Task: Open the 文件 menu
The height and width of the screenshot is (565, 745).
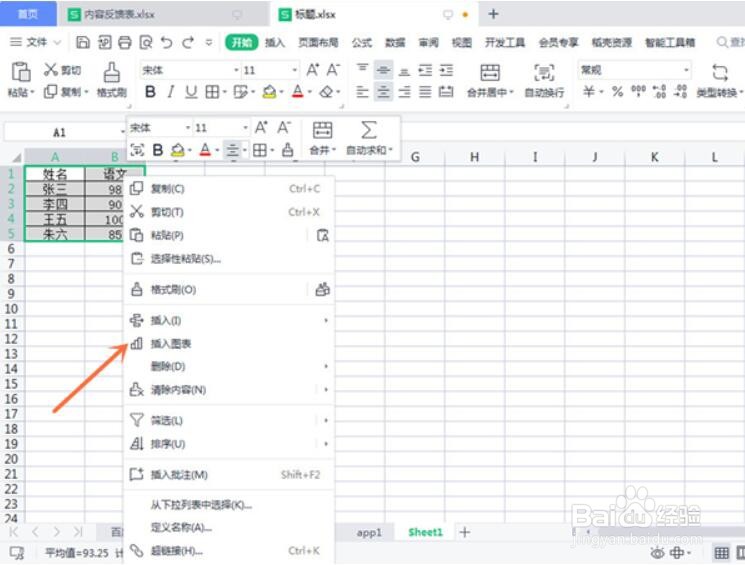Action: [36, 42]
